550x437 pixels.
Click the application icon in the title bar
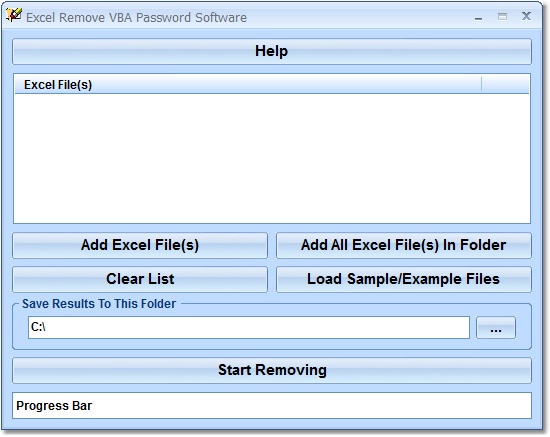tap(14, 15)
